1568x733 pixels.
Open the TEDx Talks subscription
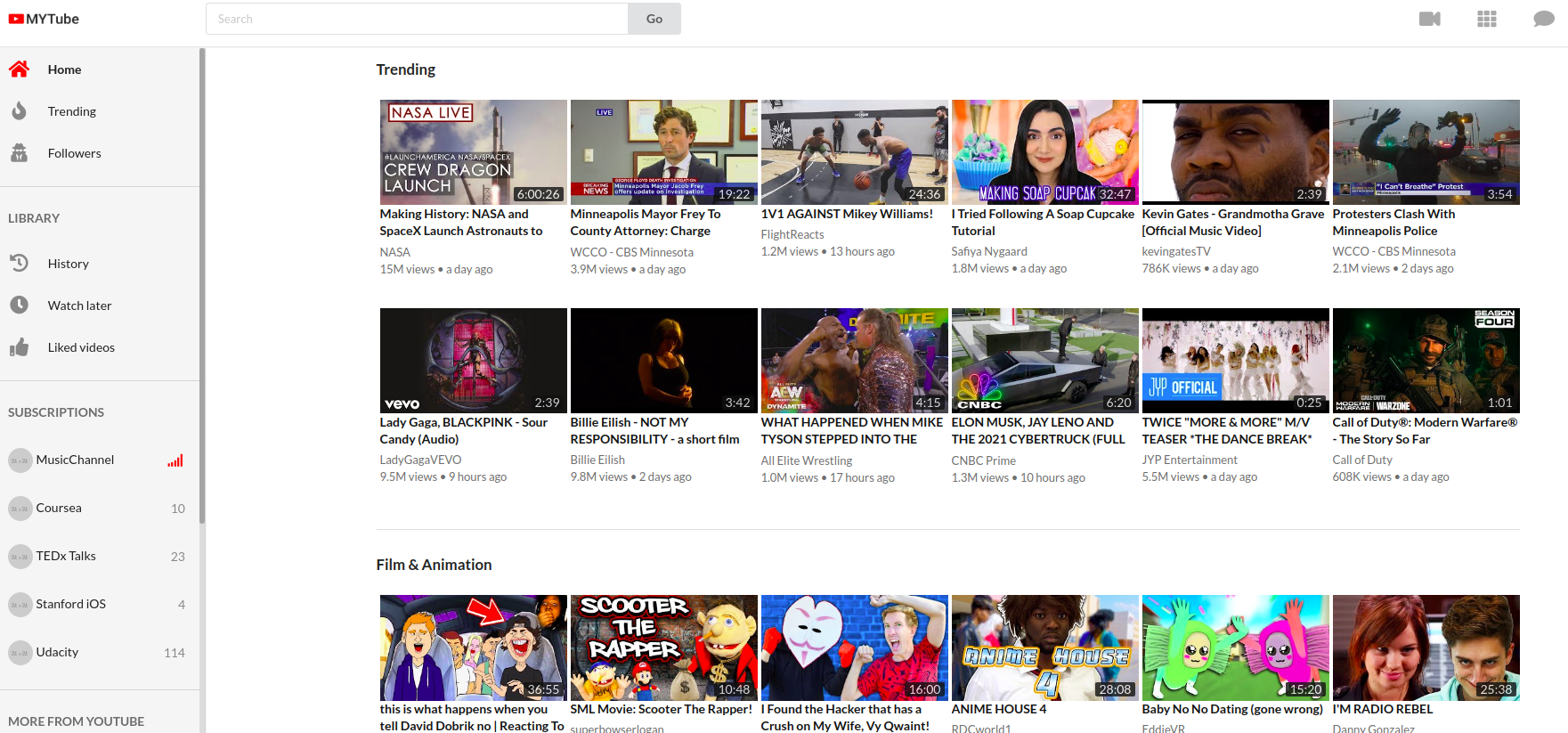[x=100, y=556]
